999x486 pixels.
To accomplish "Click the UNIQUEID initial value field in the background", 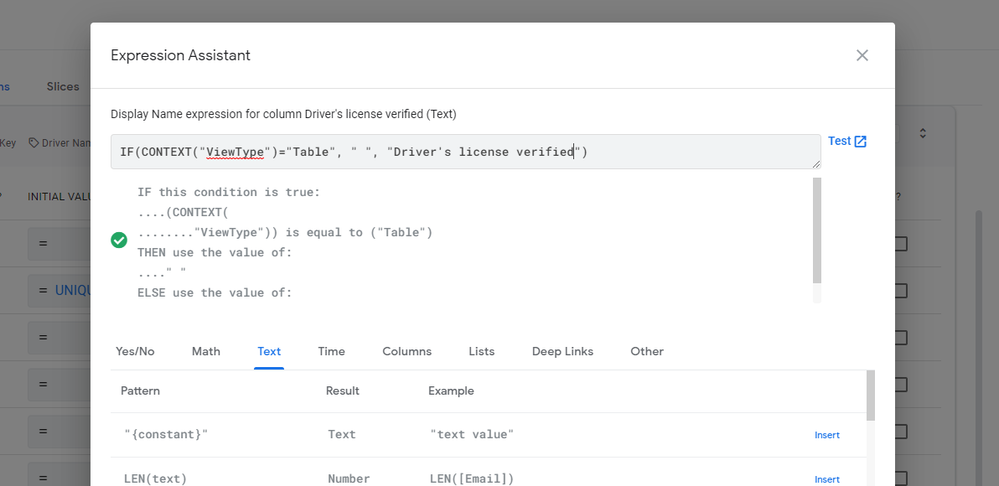I will [59, 290].
